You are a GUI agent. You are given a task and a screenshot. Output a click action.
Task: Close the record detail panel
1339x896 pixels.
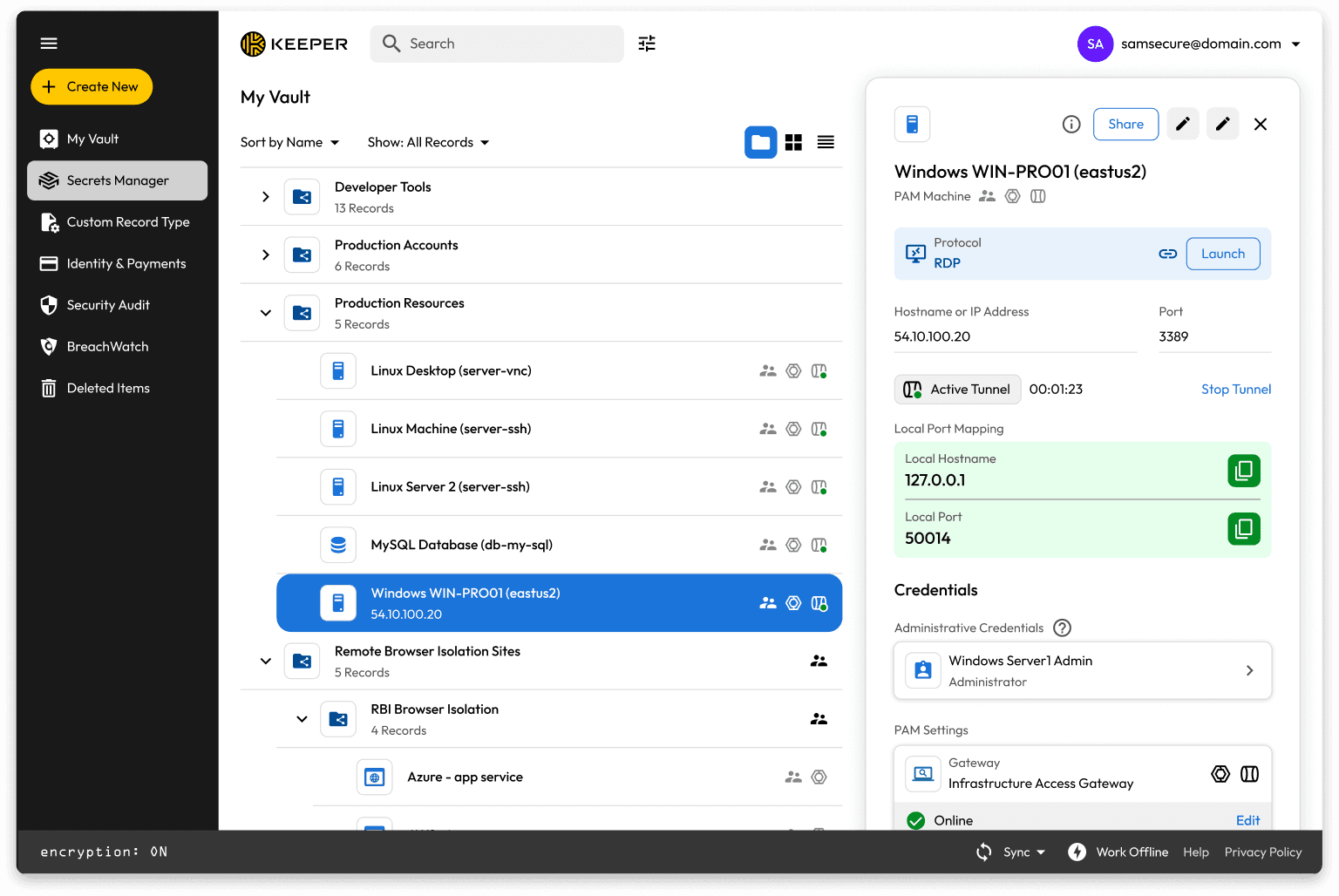pos(1261,125)
